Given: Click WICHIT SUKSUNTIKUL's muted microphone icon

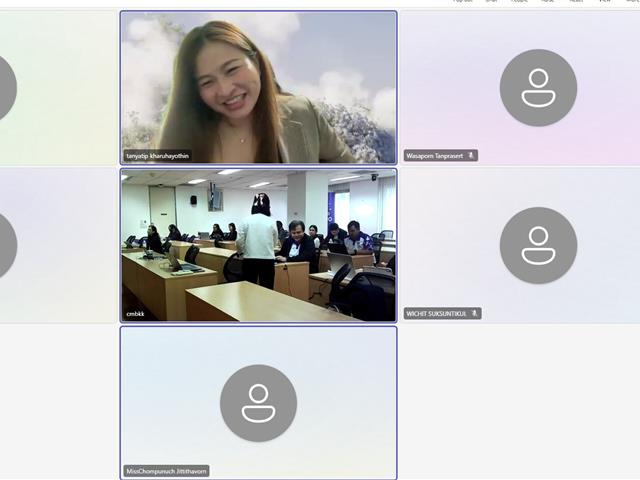Looking at the screenshot, I should [x=475, y=313].
